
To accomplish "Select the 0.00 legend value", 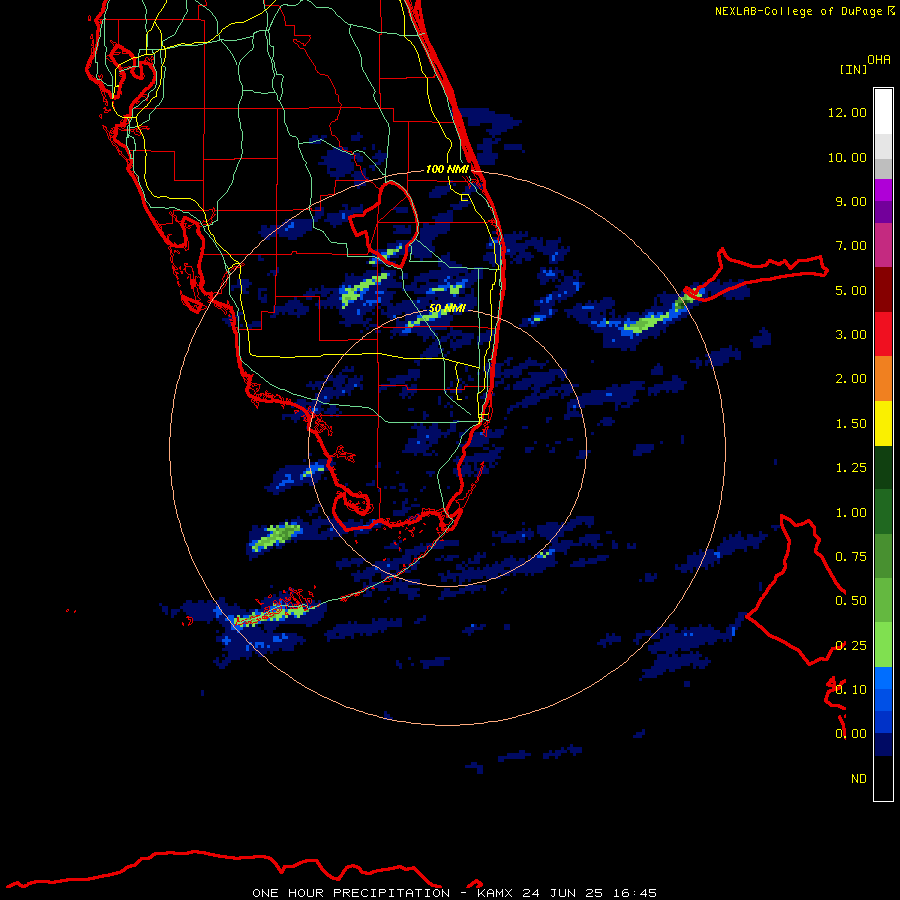I will click(x=851, y=734).
